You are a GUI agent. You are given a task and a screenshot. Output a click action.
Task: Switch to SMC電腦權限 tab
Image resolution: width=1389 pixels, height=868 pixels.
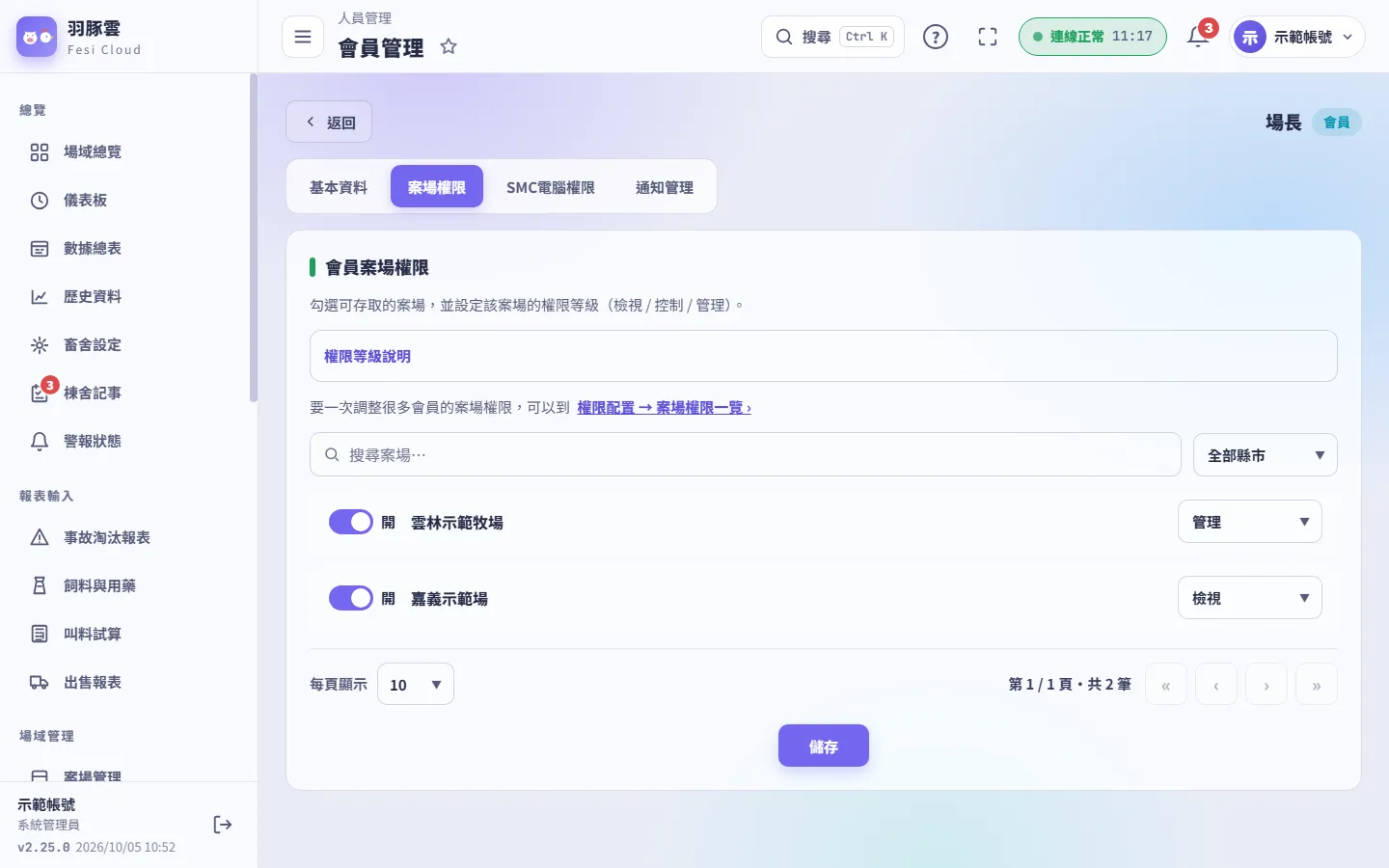tap(551, 187)
